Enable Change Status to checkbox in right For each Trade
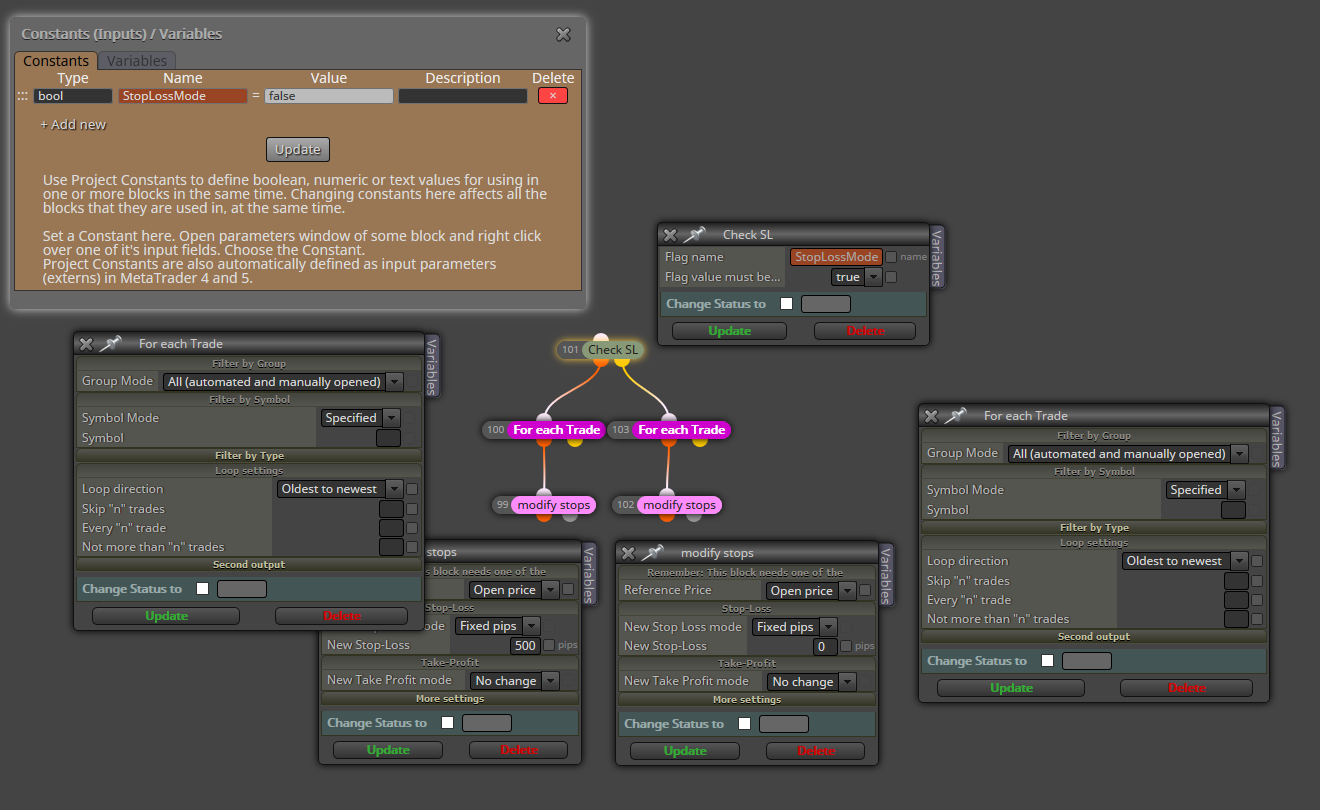 [1048, 661]
